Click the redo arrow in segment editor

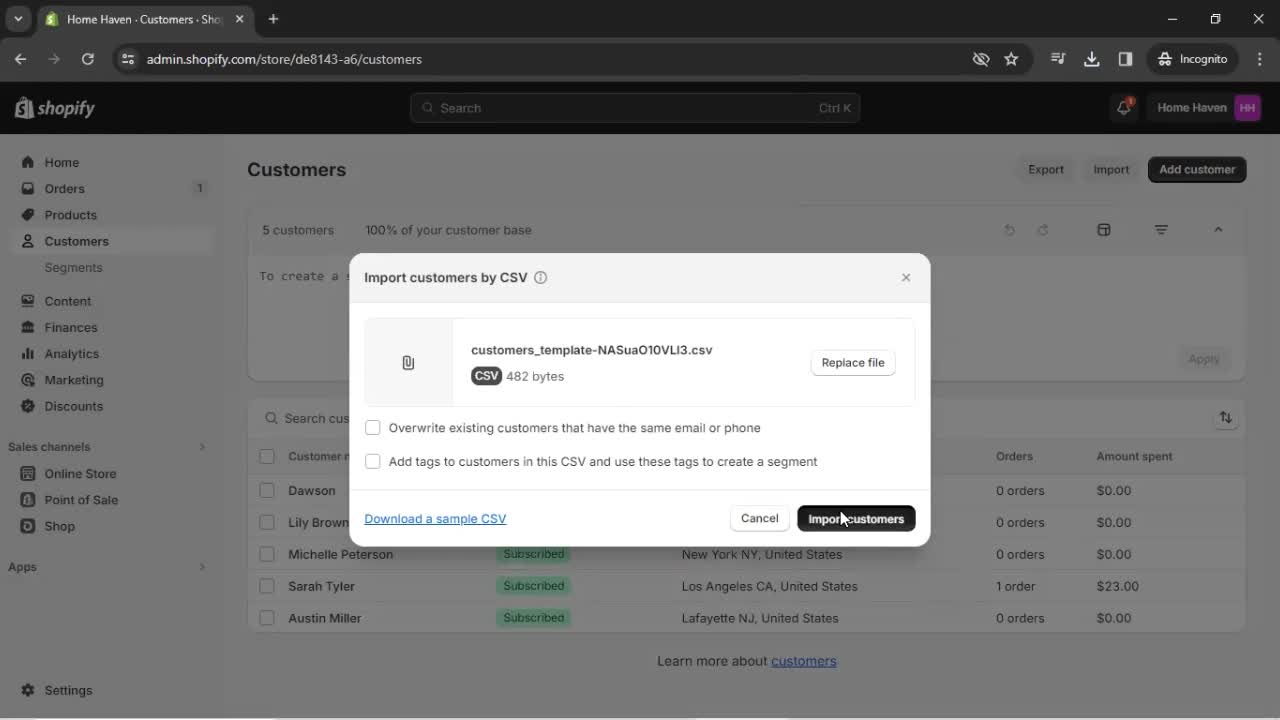pos(1042,230)
